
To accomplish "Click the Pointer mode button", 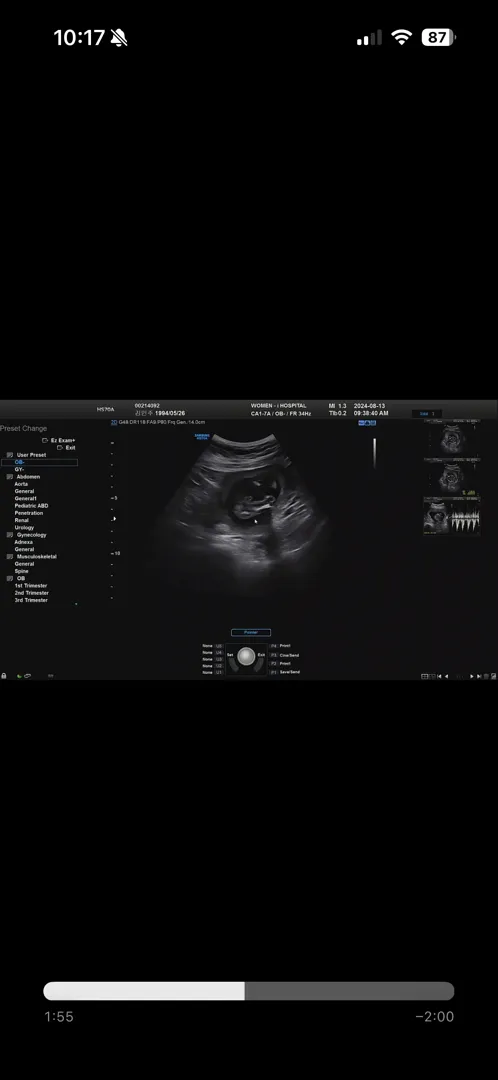I will point(251,632).
